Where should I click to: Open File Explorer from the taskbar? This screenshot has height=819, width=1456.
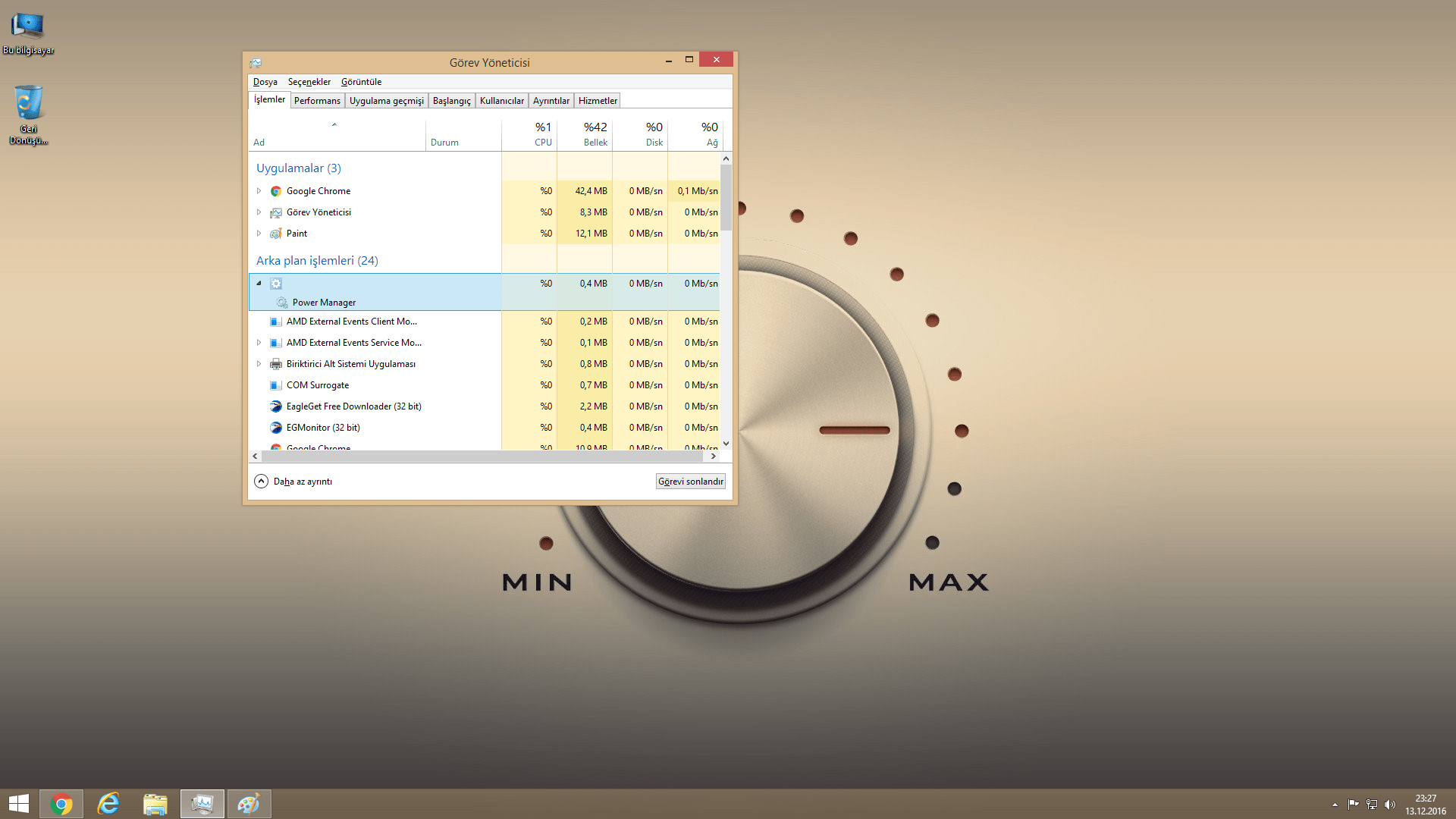coord(155,804)
